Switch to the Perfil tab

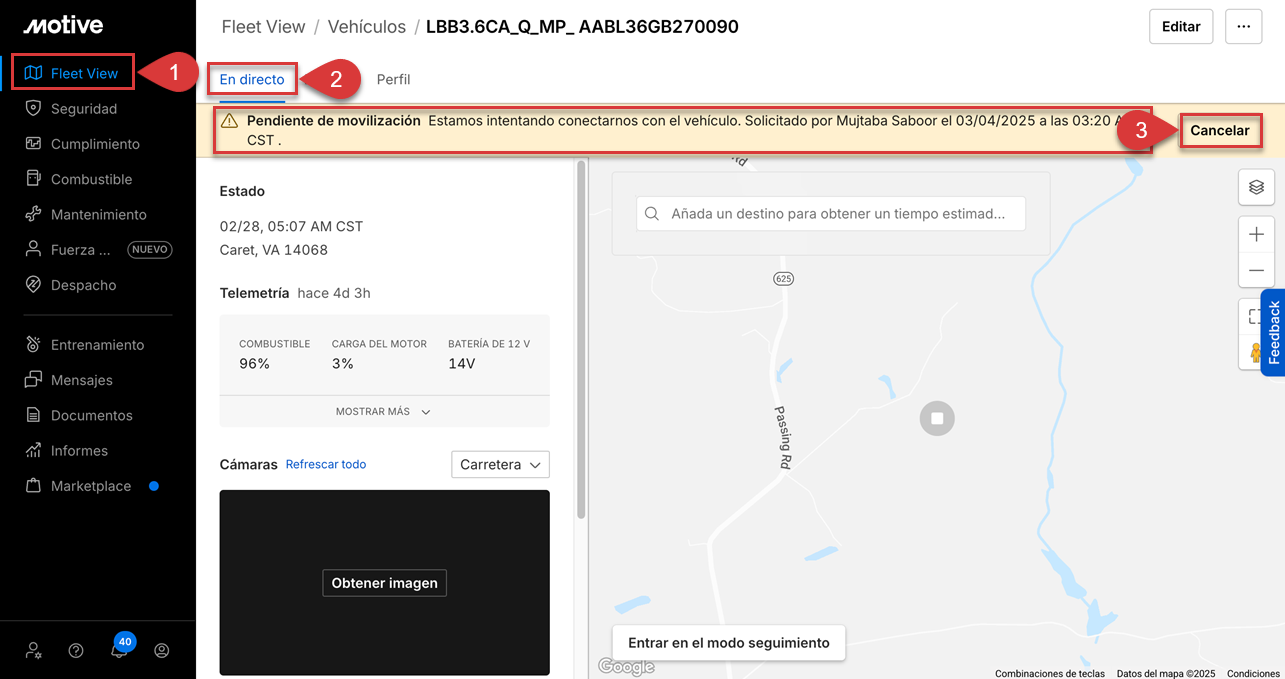tap(393, 79)
